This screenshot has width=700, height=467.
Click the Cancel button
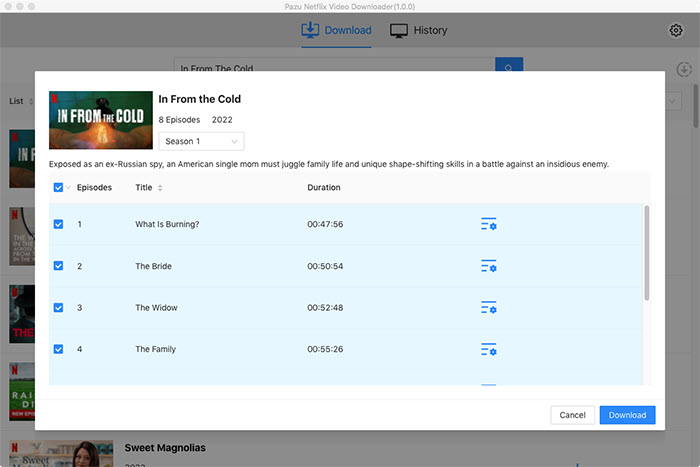click(572, 415)
